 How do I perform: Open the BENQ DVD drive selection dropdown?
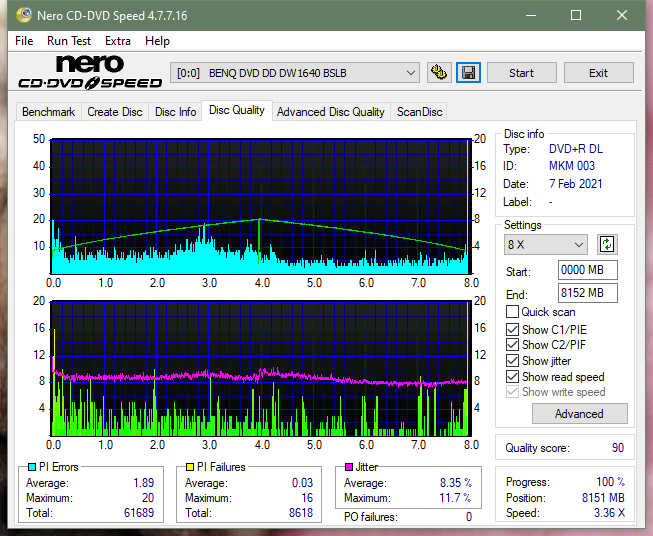coord(294,73)
